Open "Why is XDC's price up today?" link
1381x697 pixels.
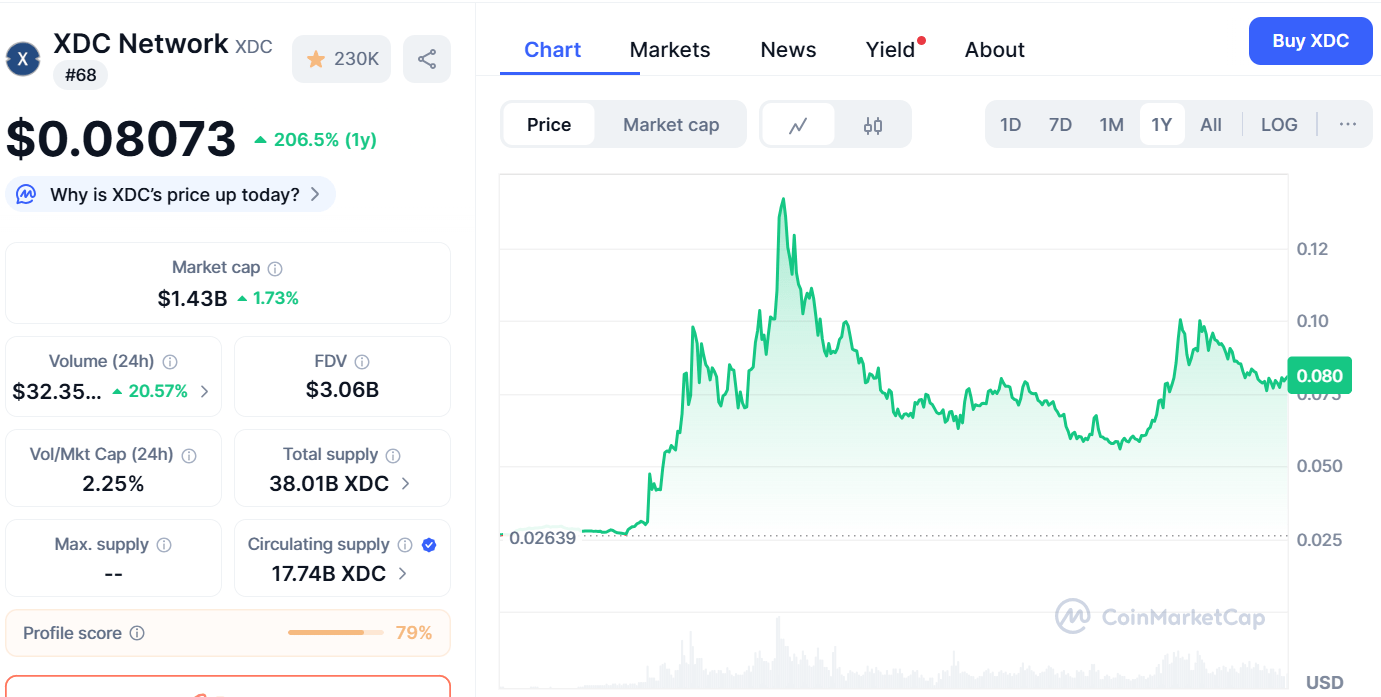click(x=170, y=194)
